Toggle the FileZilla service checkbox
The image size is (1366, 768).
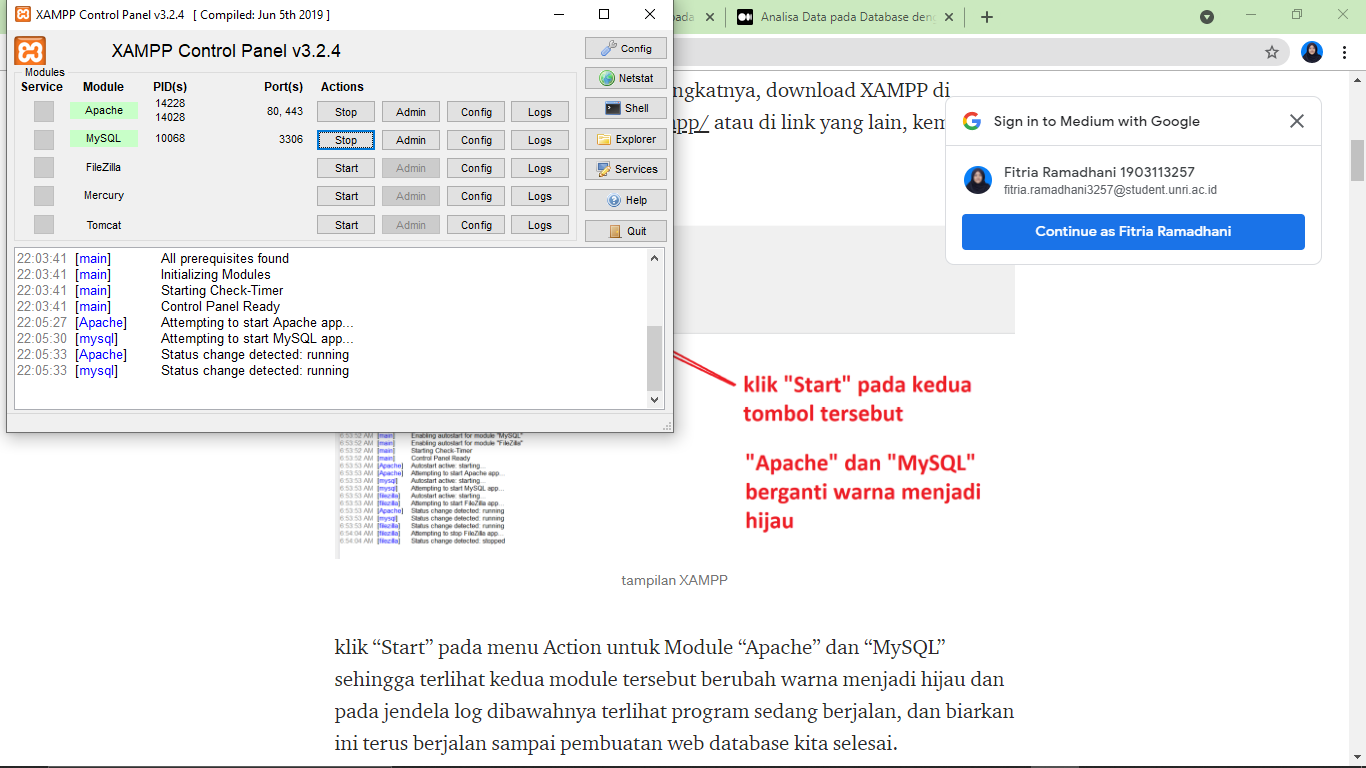click(44, 167)
